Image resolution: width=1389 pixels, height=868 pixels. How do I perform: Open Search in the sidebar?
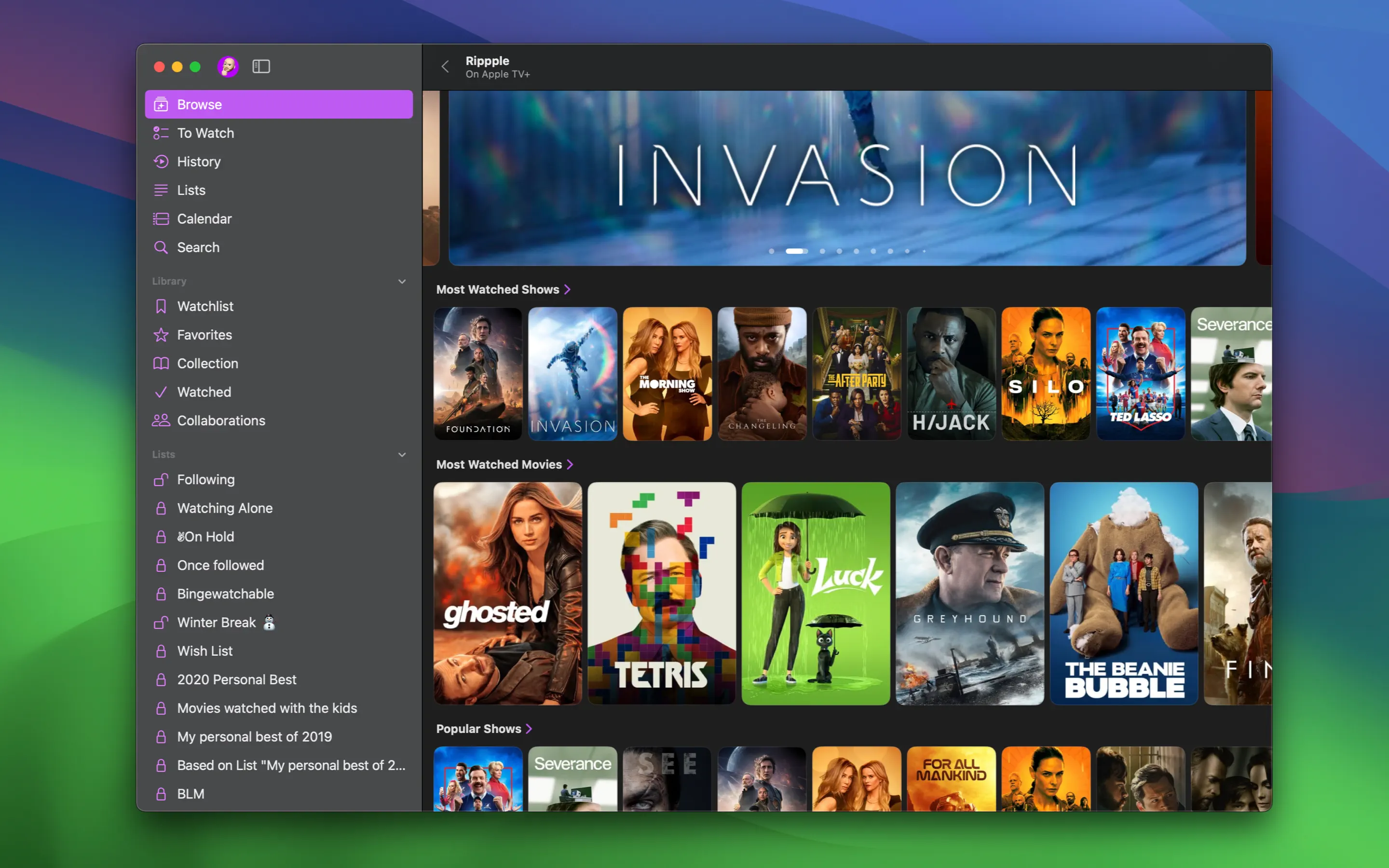(198, 247)
